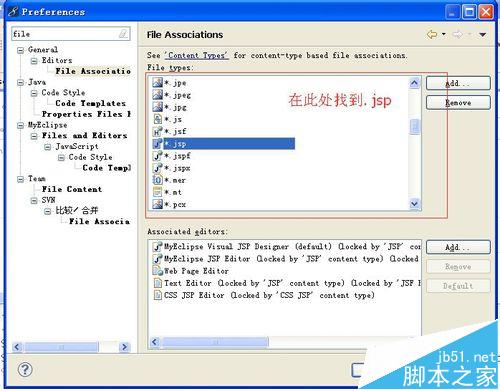Click the help question mark icon
Screen dimensions: 500x391
pyautogui.click(x=25, y=369)
